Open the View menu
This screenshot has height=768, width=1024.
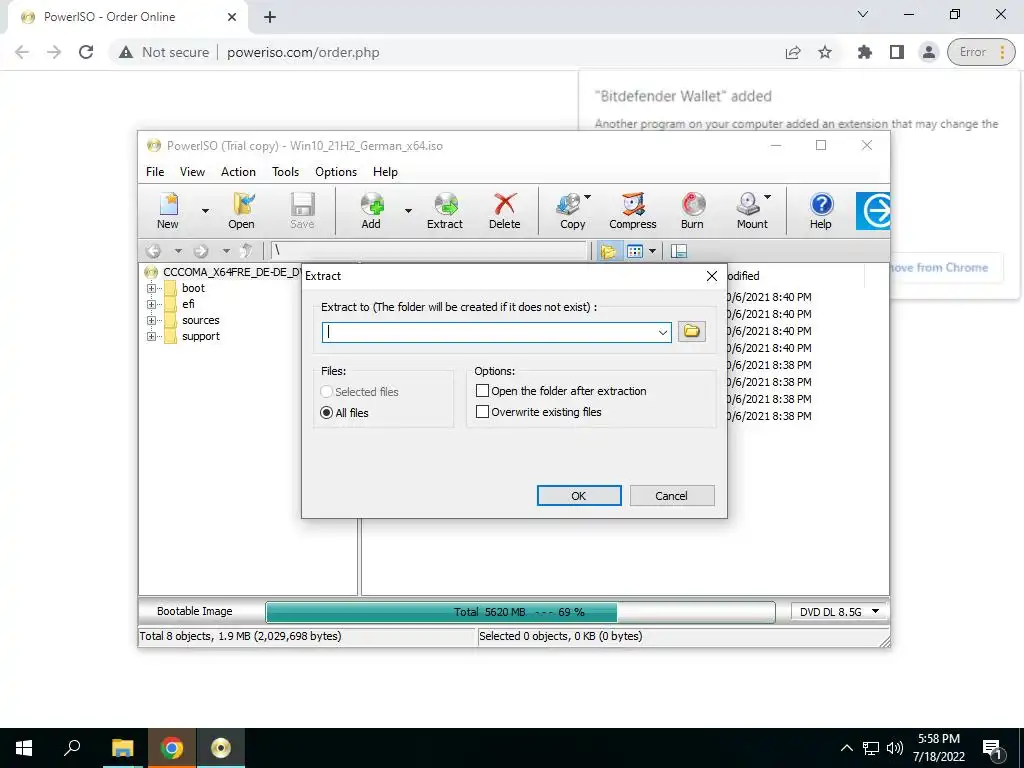tap(193, 172)
